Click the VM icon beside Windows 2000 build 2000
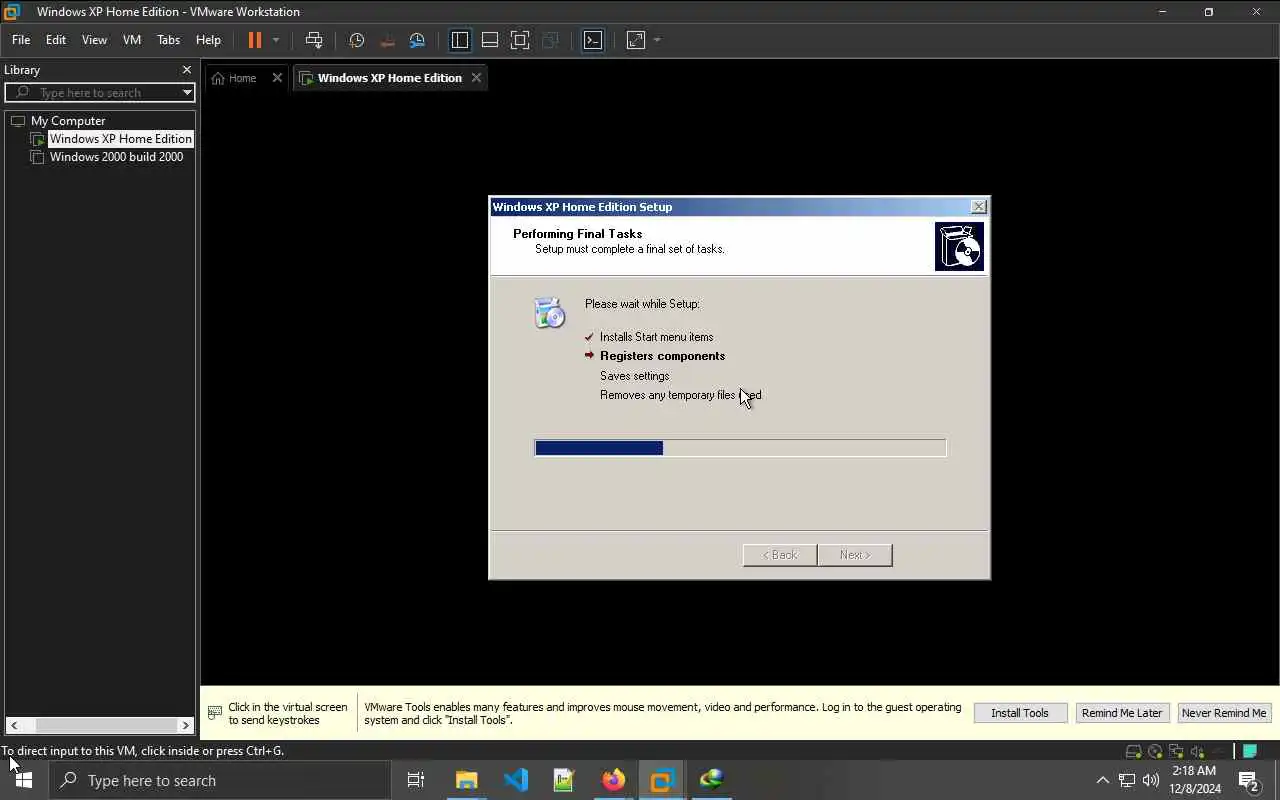 (x=37, y=157)
